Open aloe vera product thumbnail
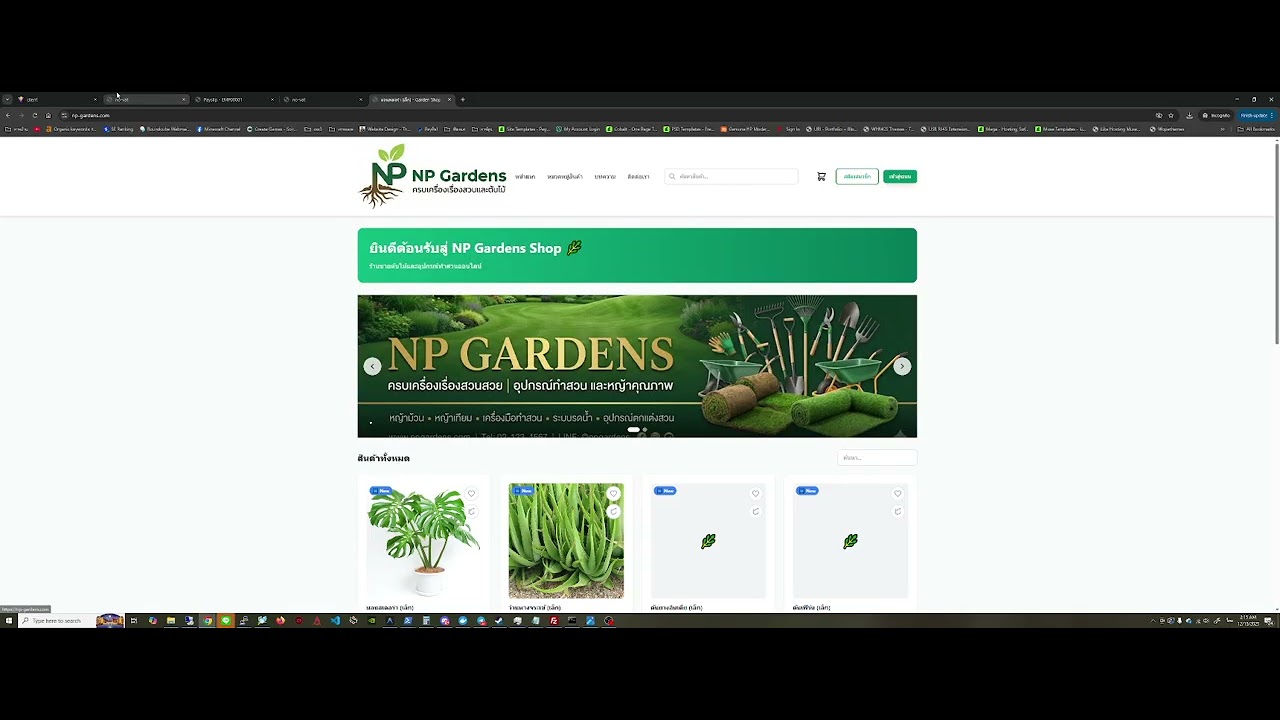The height and width of the screenshot is (720, 1280). (x=566, y=541)
